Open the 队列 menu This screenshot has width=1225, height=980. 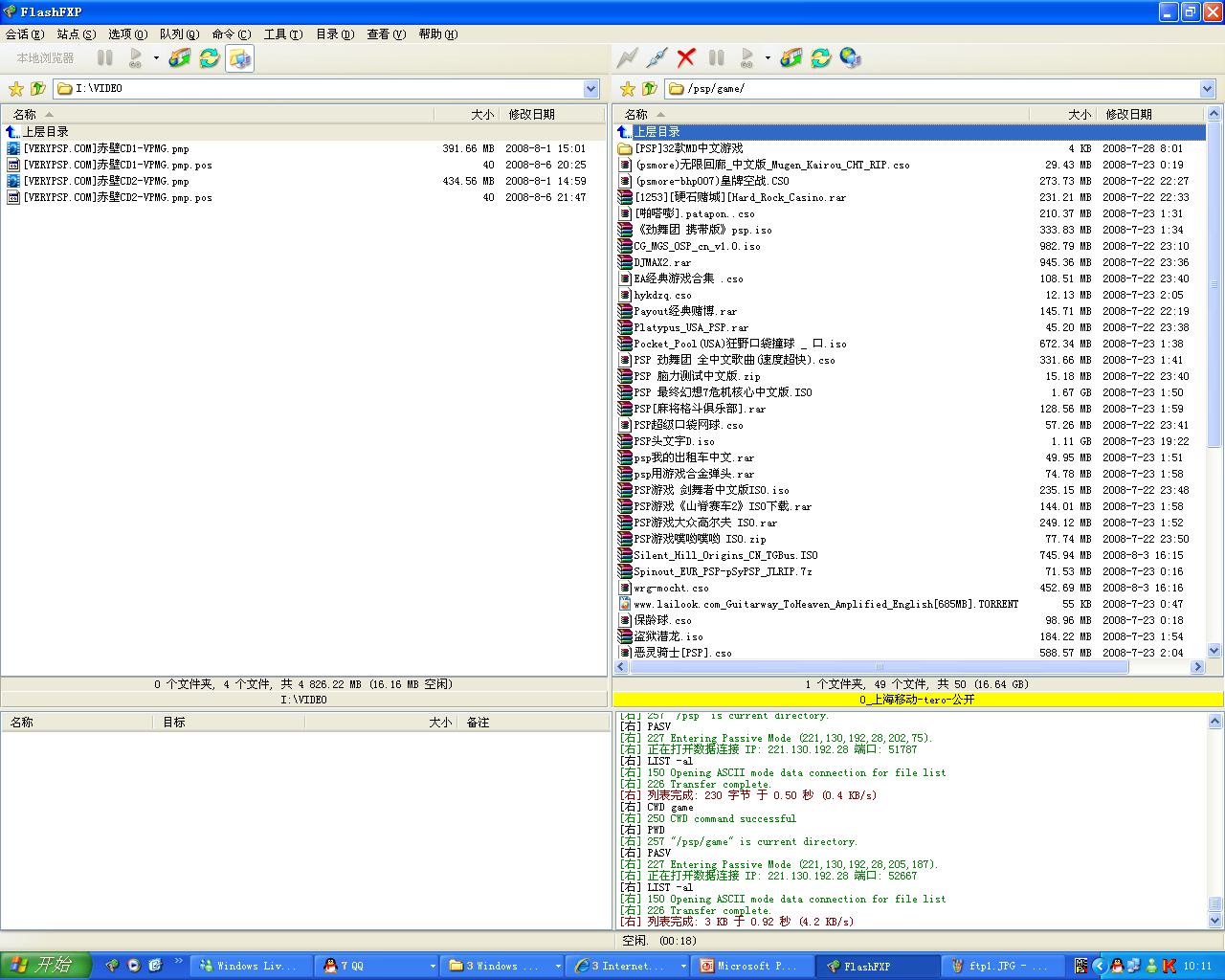click(180, 34)
